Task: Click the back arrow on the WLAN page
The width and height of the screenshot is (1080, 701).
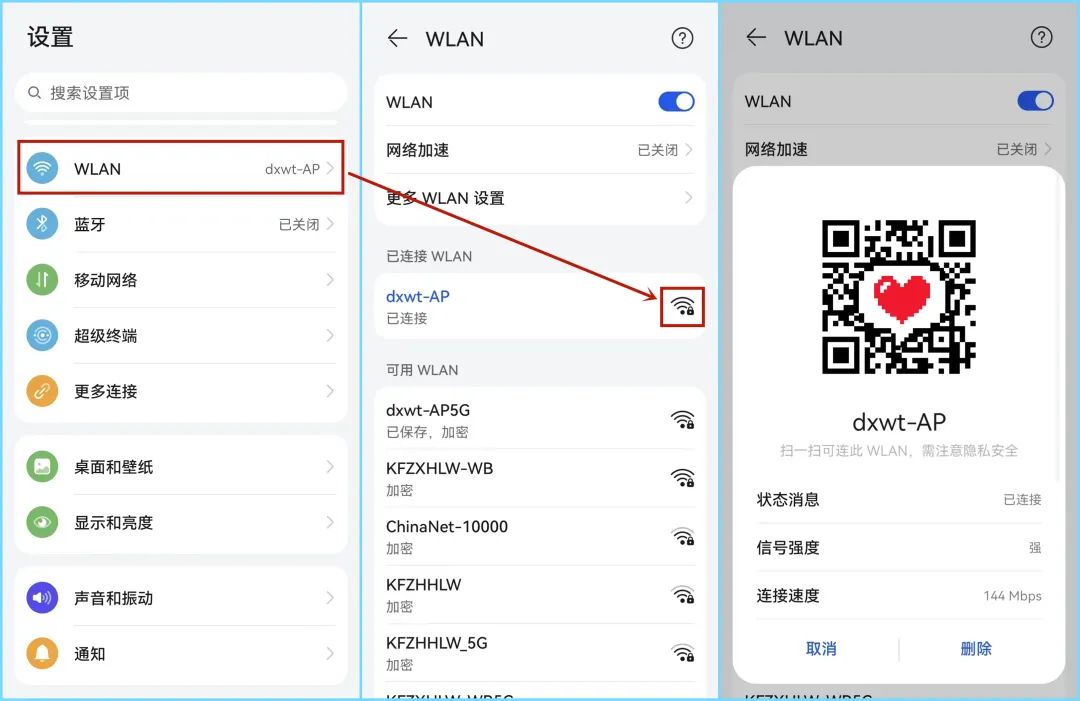Action: 396,38
